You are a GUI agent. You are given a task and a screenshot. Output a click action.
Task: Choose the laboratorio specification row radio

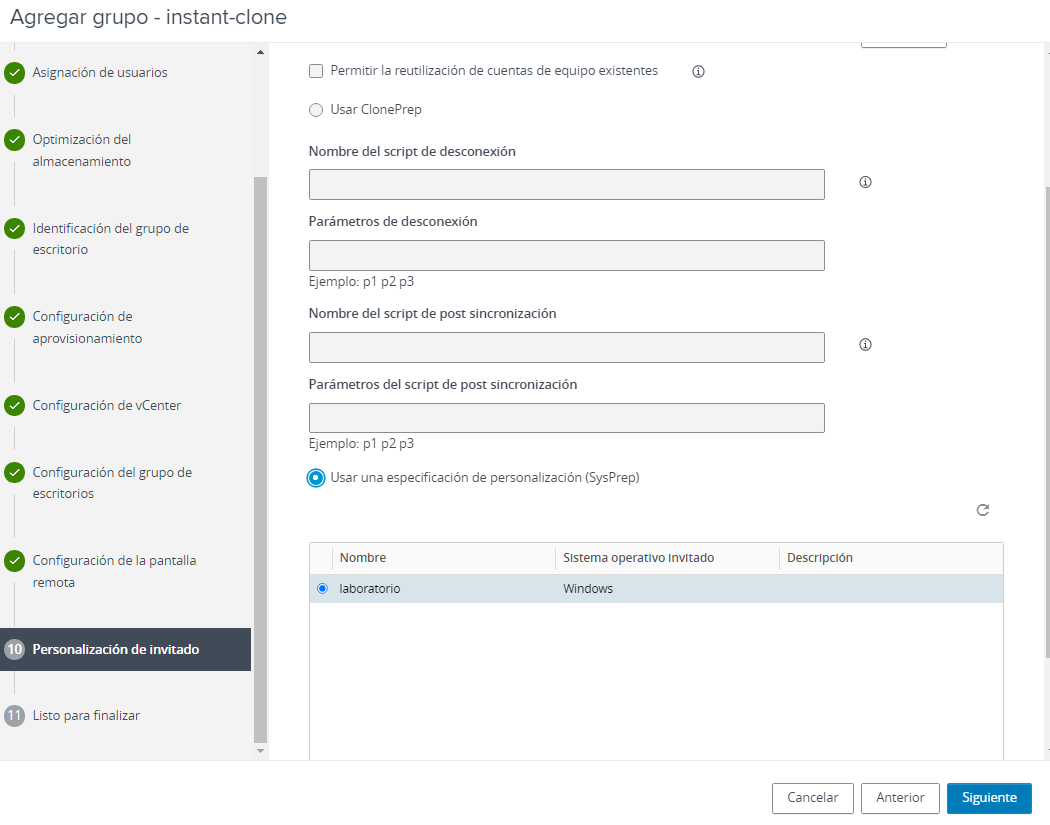pyautogui.click(x=322, y=589)
